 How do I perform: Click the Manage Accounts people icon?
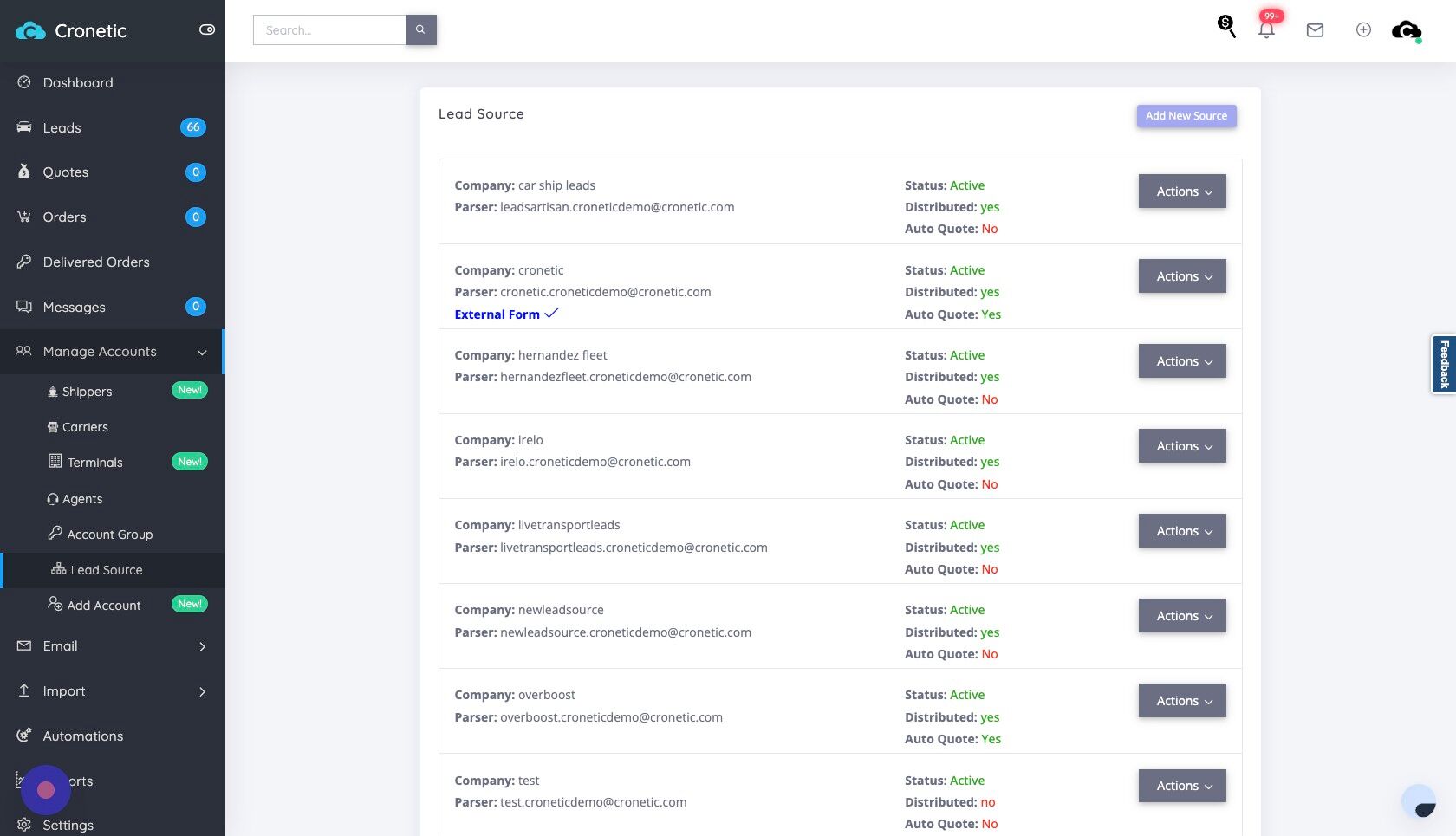pos(24,351)
